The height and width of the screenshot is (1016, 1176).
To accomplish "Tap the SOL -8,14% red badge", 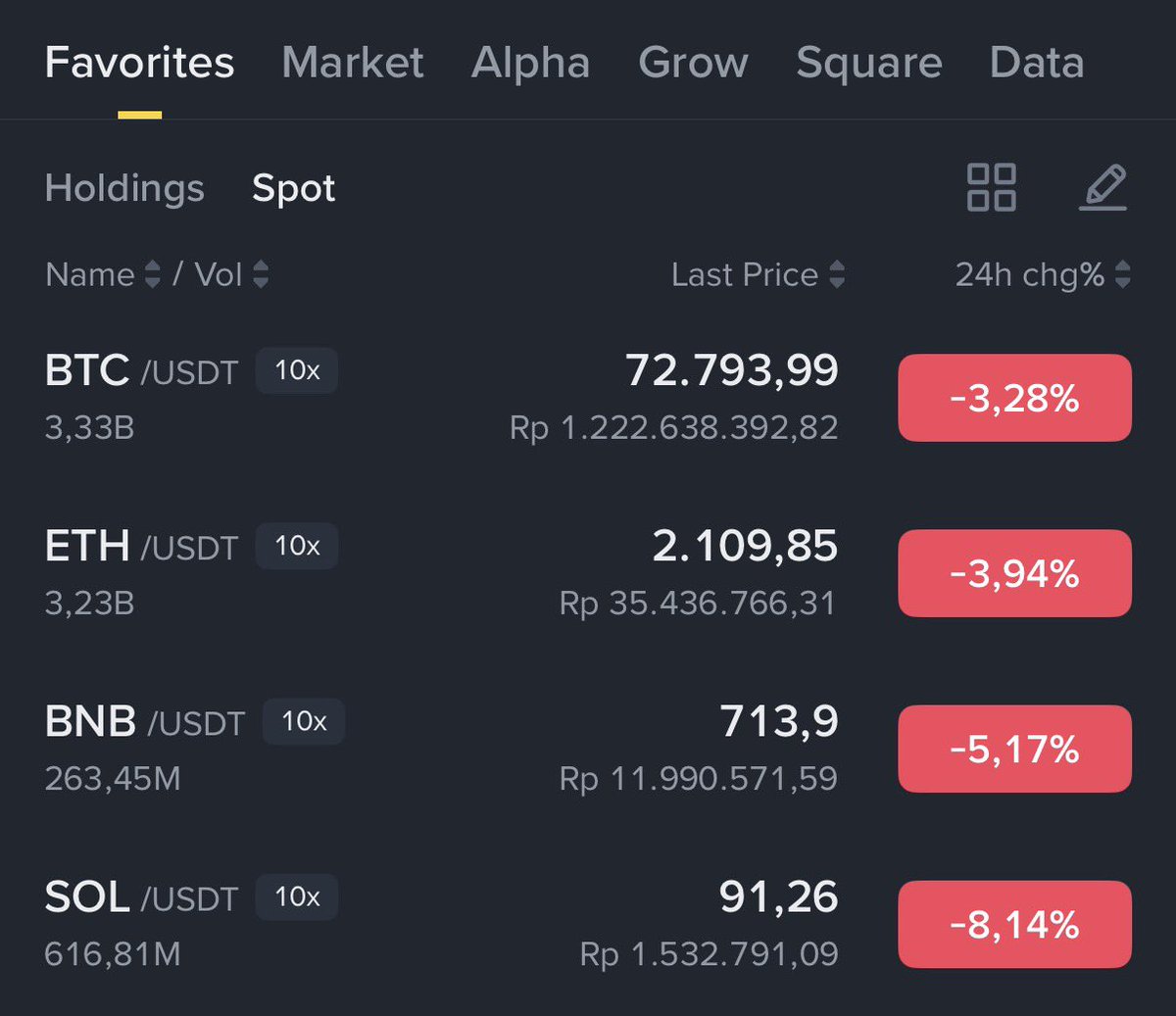I will pos(1014,924).
